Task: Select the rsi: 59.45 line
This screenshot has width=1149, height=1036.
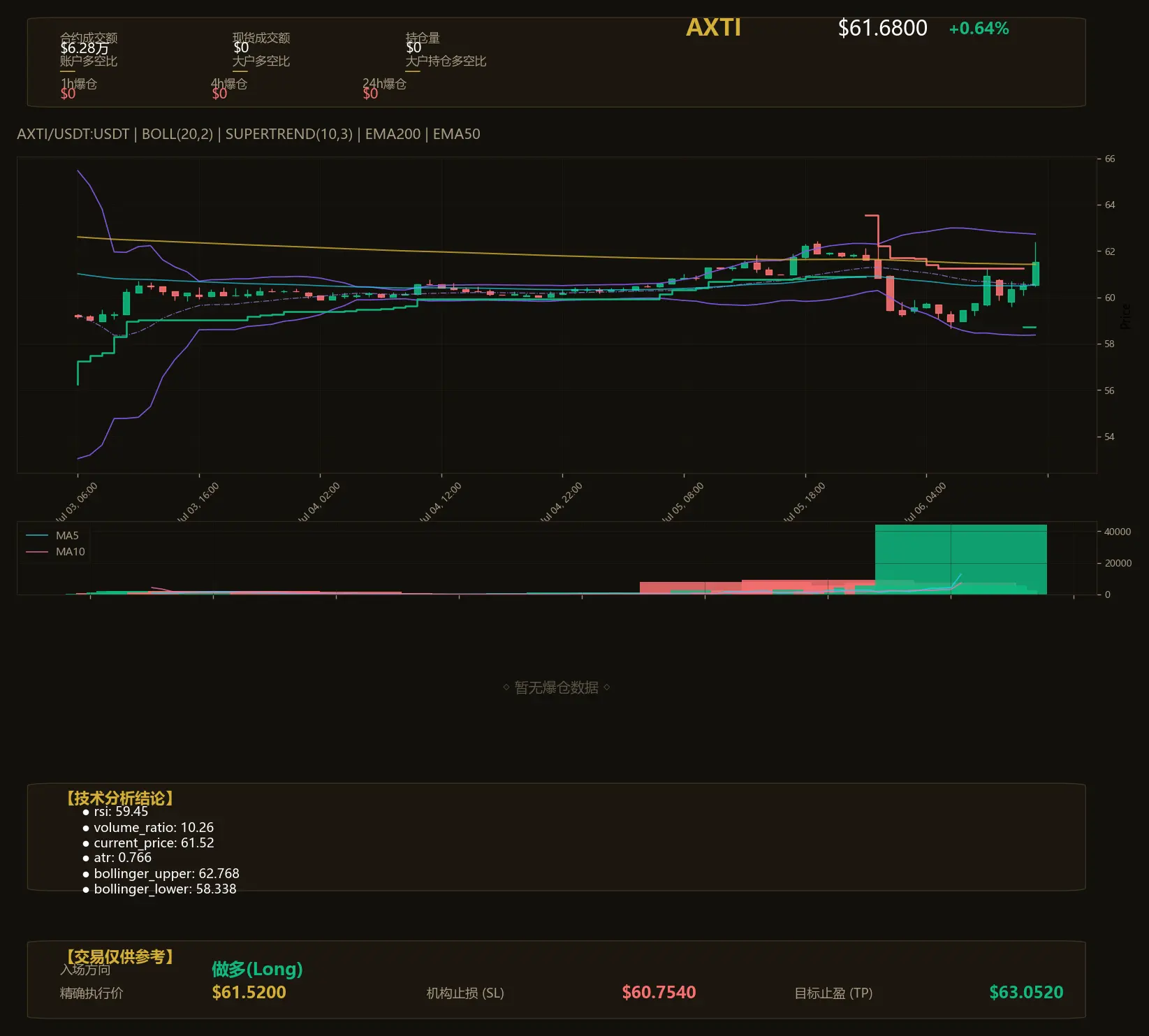Action: (x=121, y=812)
